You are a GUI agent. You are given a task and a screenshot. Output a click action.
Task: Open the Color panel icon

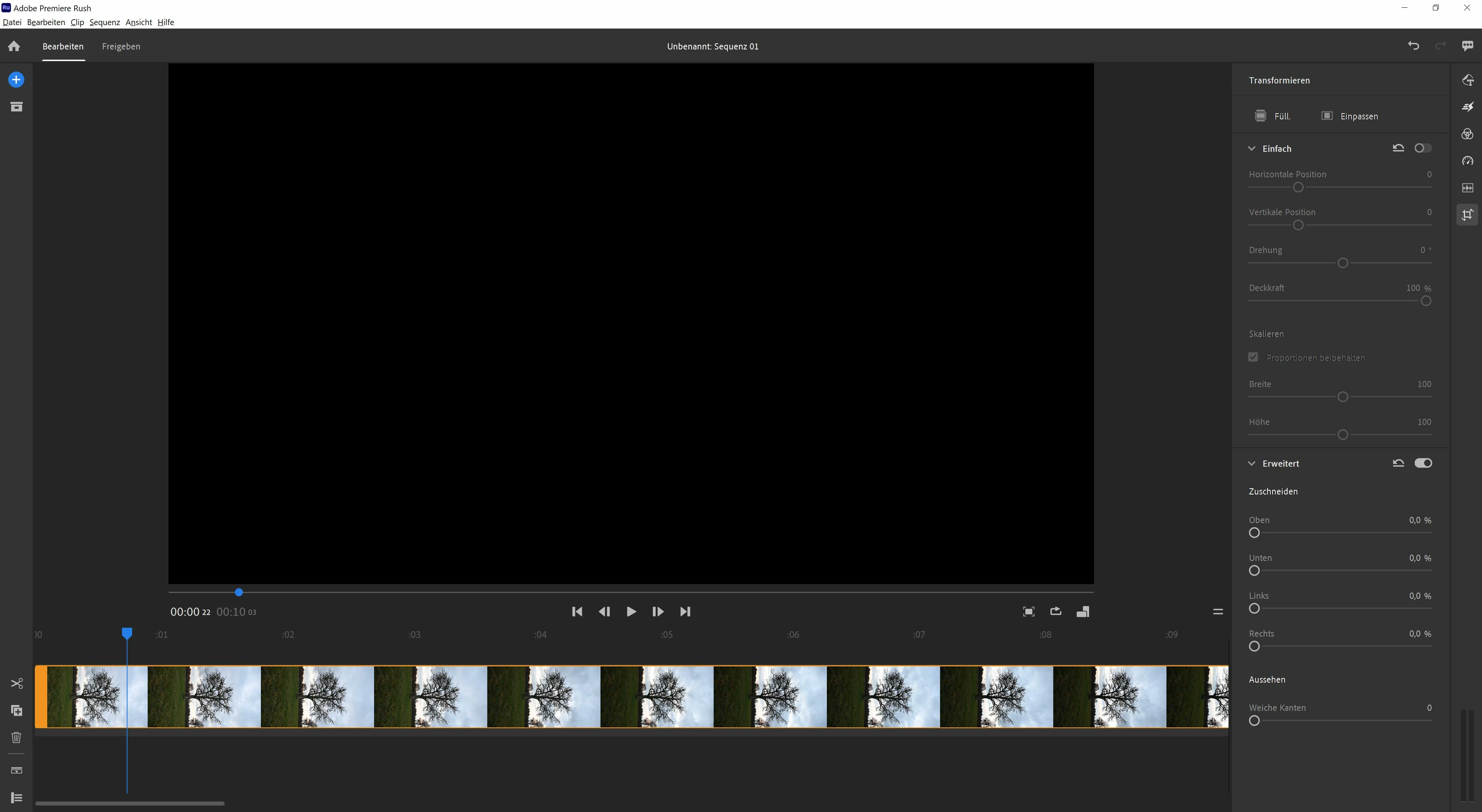(1468, 134)
